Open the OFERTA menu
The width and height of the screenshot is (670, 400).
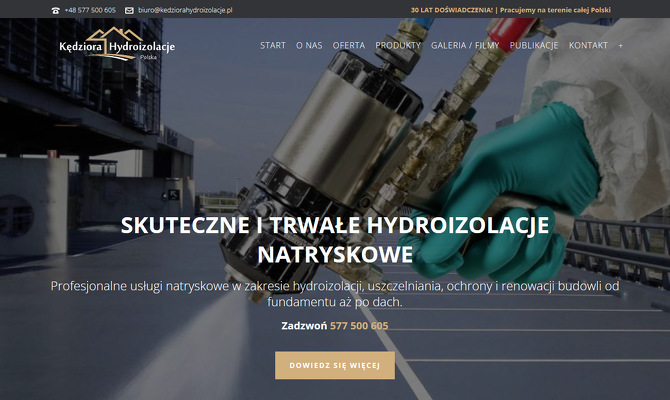(x=349, y=45)
